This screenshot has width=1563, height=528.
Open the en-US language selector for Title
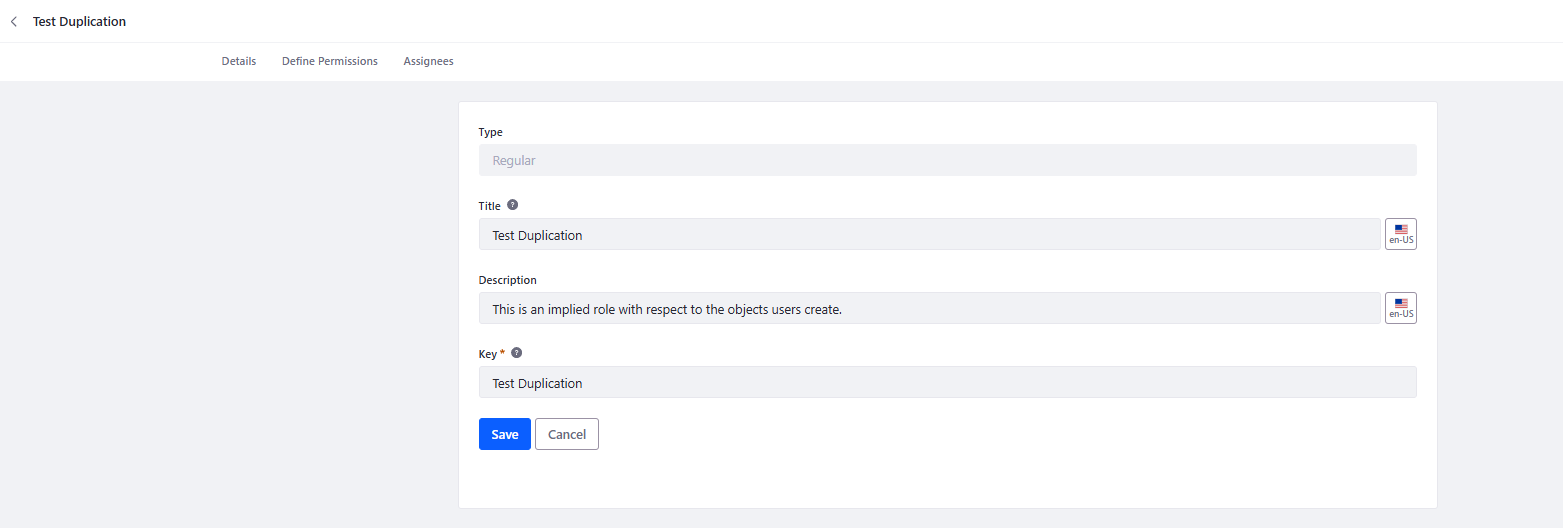click(1401, 234)
